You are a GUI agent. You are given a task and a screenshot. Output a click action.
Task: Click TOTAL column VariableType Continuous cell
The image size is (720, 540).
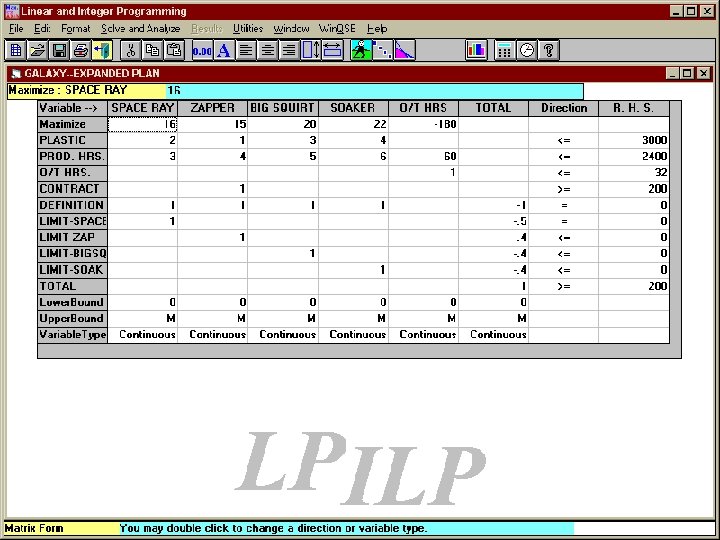[494, 335]
